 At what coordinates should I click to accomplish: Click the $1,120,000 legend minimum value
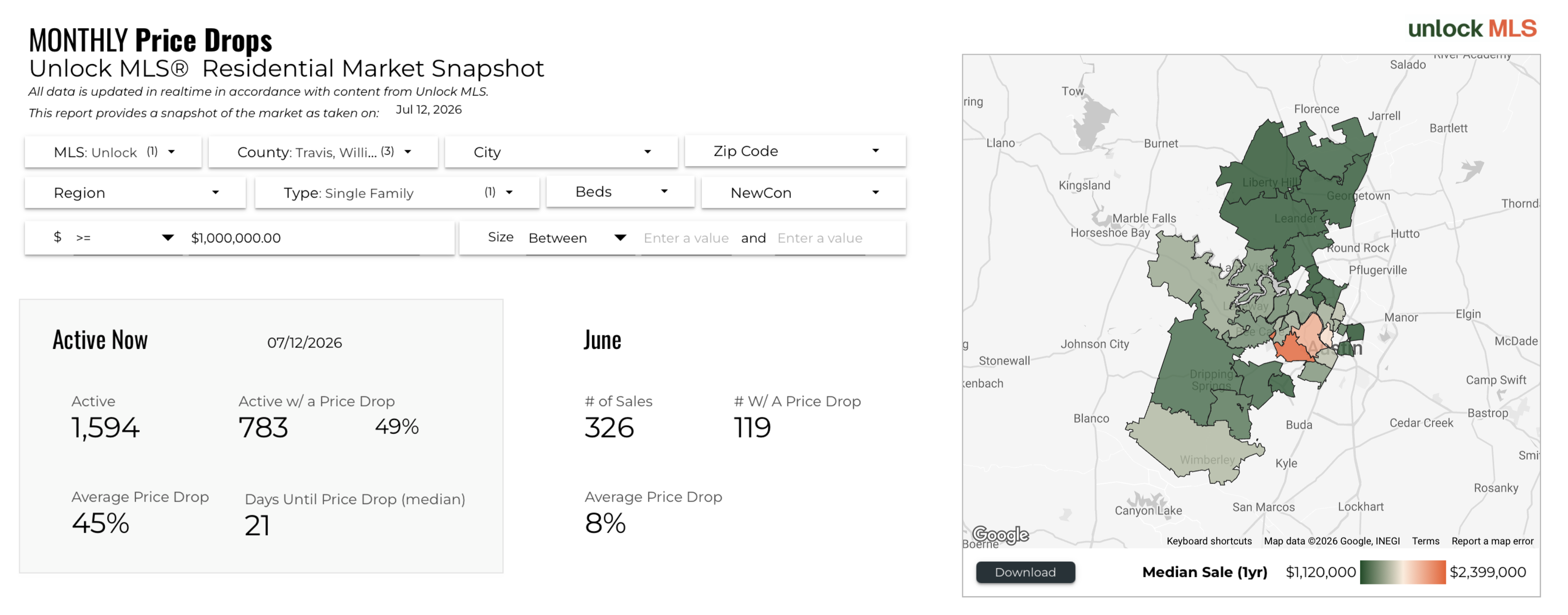click(1320, 572)
